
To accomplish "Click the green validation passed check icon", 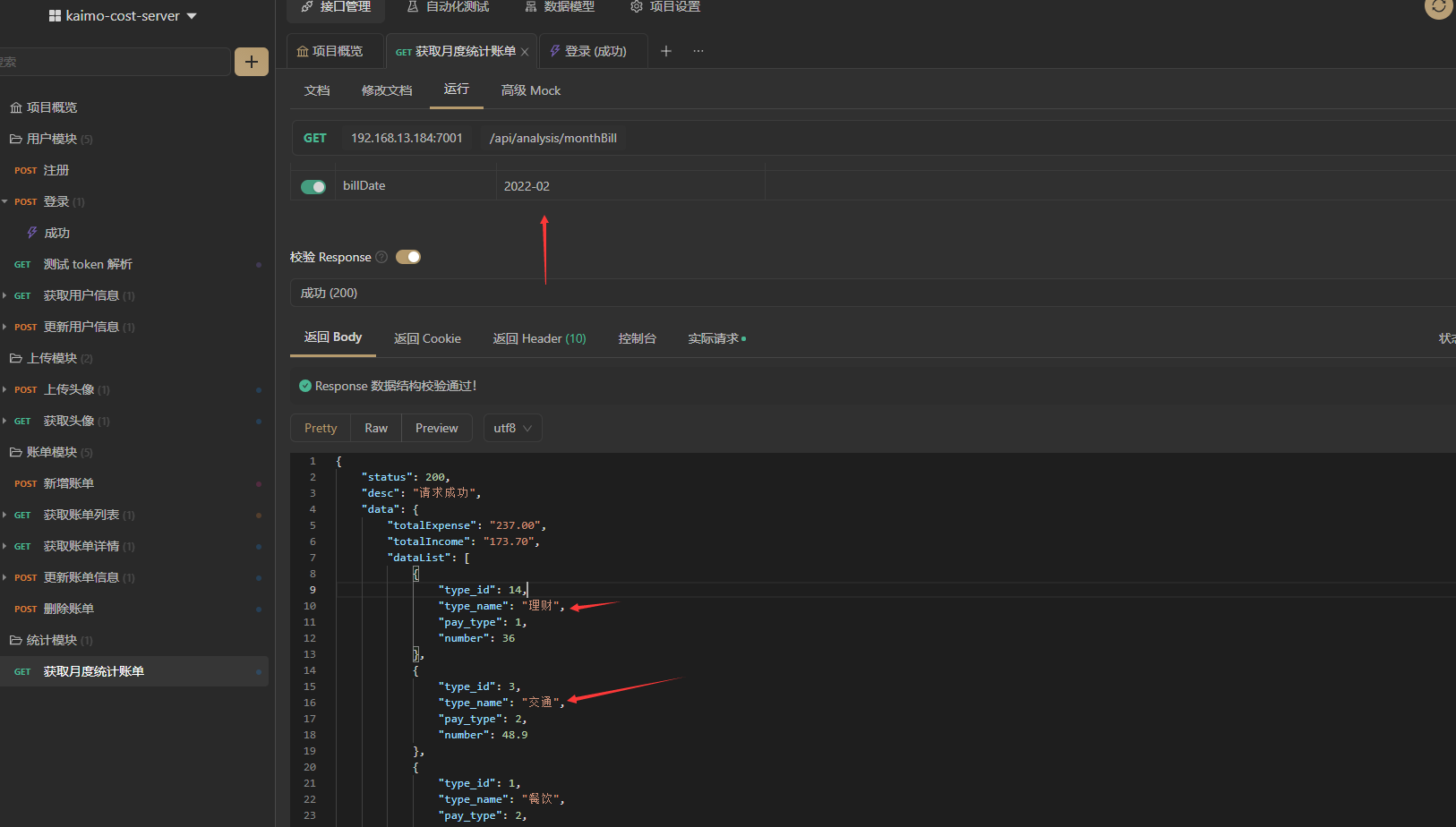I will (305, 386).
